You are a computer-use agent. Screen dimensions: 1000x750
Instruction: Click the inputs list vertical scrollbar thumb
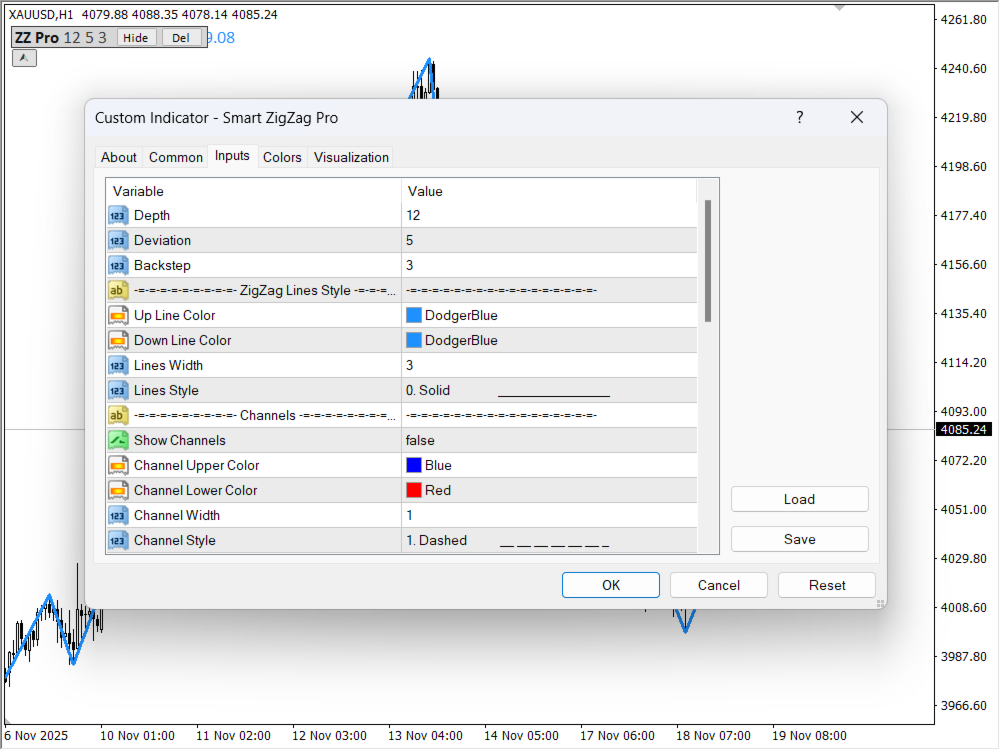708,261
